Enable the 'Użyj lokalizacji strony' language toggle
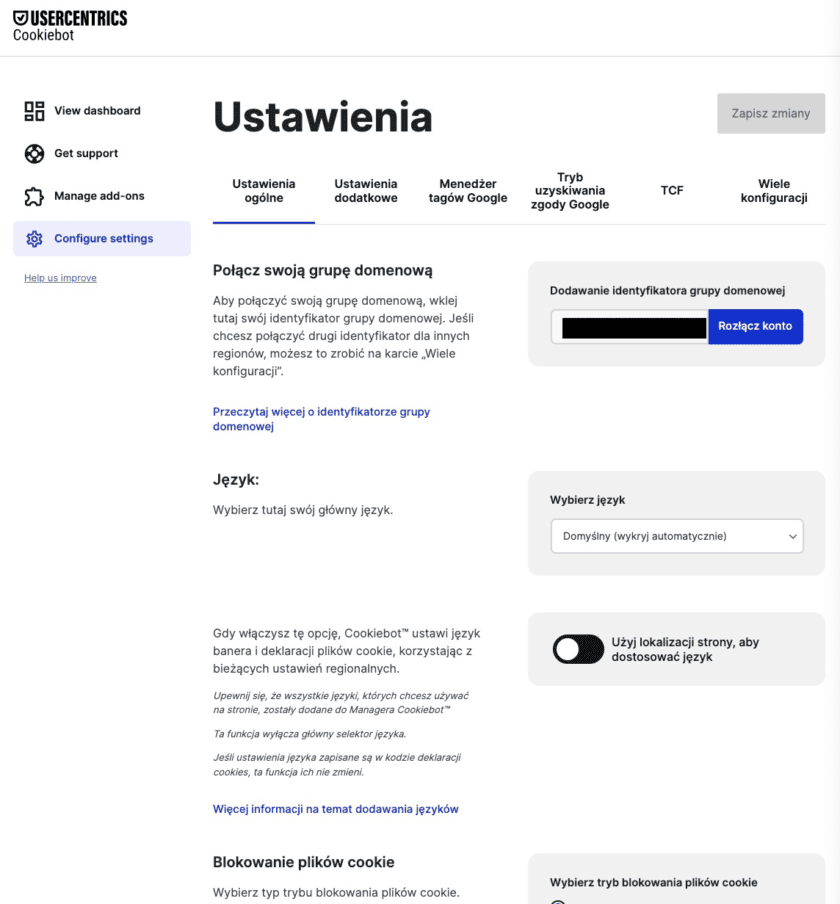Image resolution: width=840 pixels, height=904 pixels. click(577, 650)
